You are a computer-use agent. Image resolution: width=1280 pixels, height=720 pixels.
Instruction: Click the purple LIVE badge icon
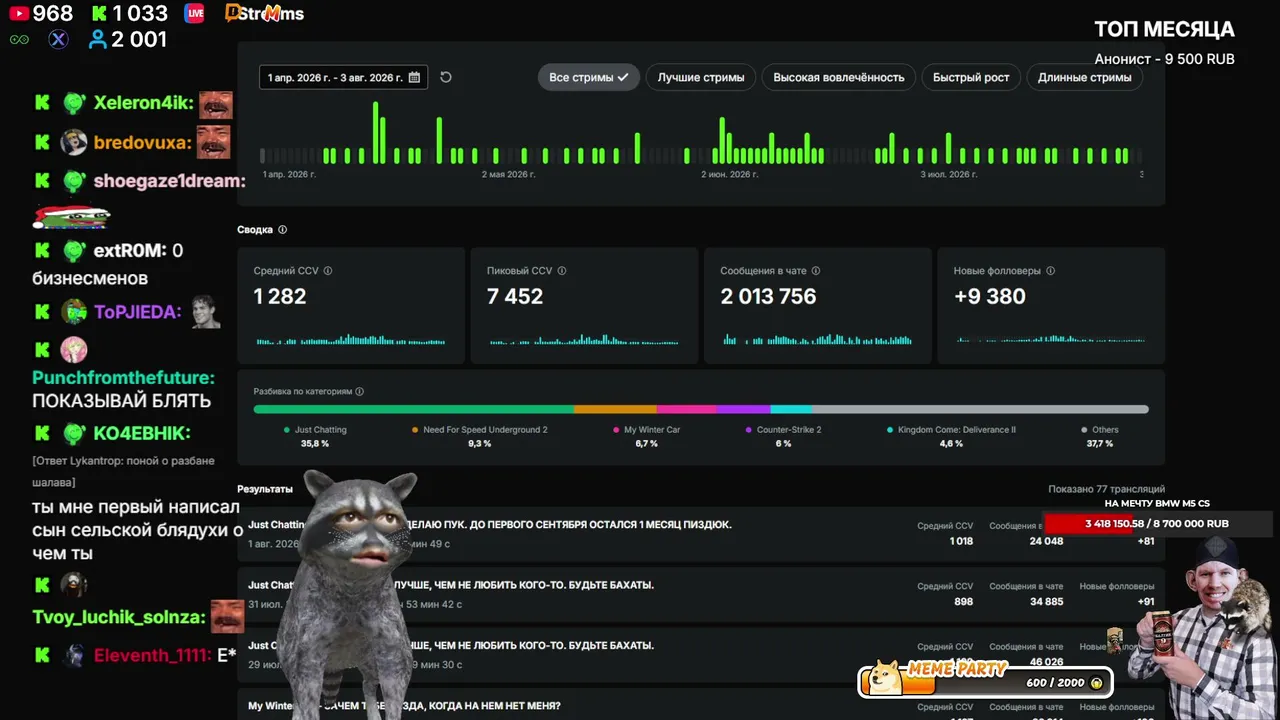point(195,13)
